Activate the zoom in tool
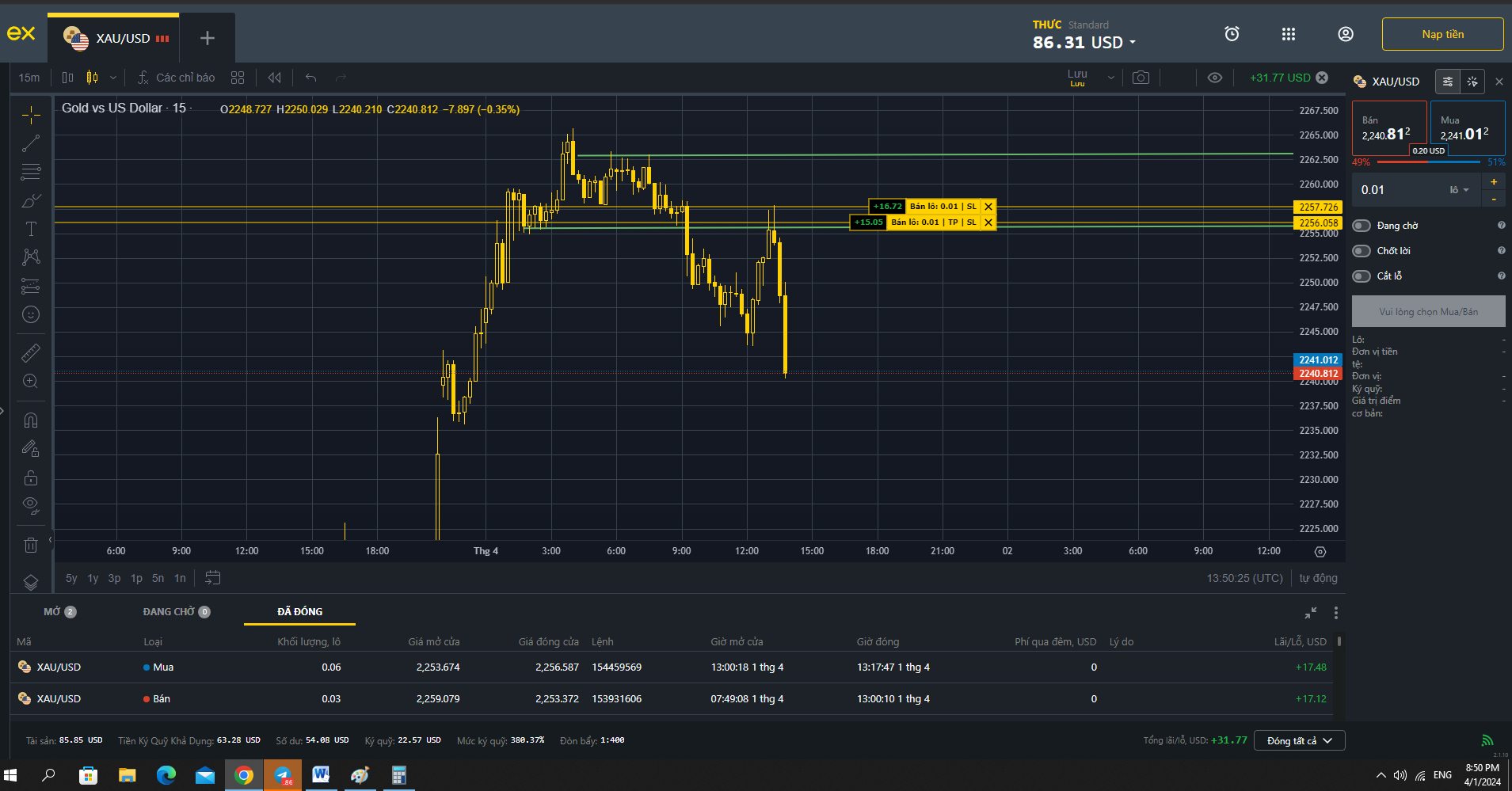 click(31, 382)
